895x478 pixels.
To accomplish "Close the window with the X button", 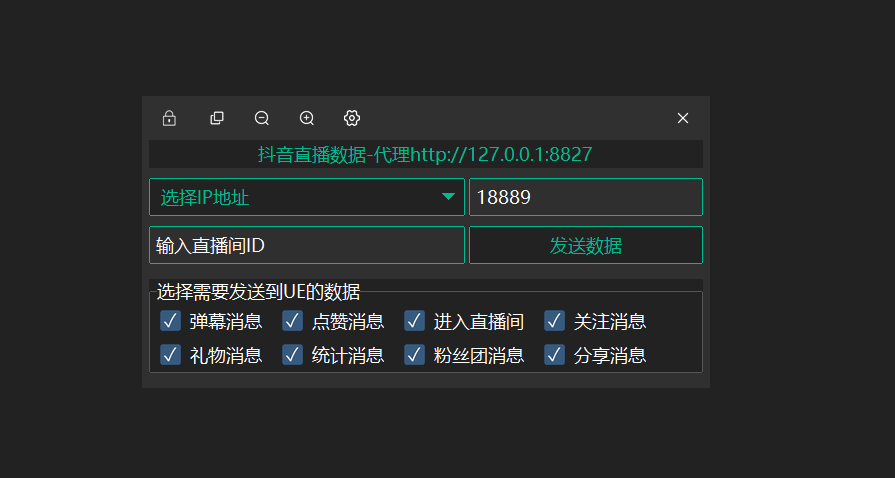I will click(683, 118).
